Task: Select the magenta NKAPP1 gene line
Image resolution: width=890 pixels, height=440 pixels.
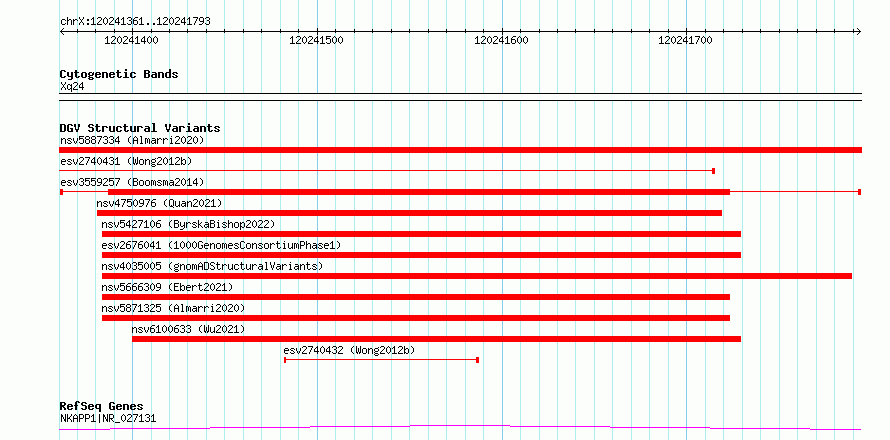Action: (x=460, y=428)
